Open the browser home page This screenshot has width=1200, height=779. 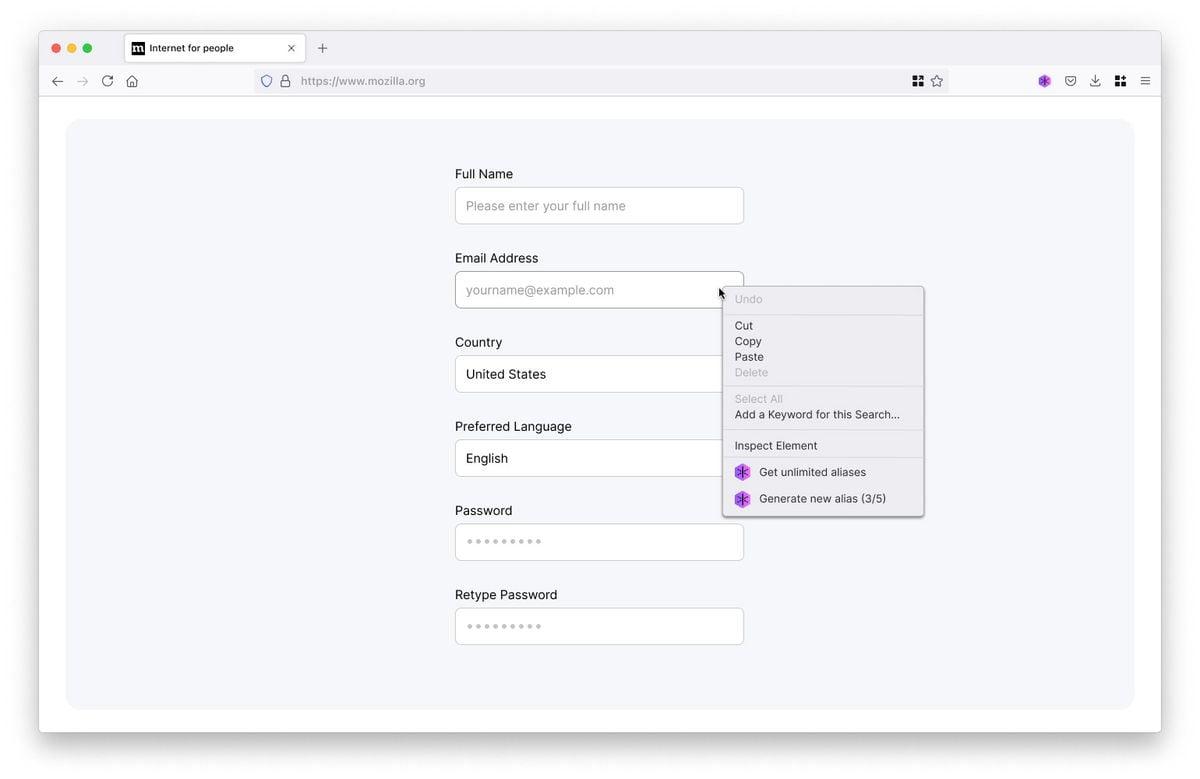[x=132, y=81]
